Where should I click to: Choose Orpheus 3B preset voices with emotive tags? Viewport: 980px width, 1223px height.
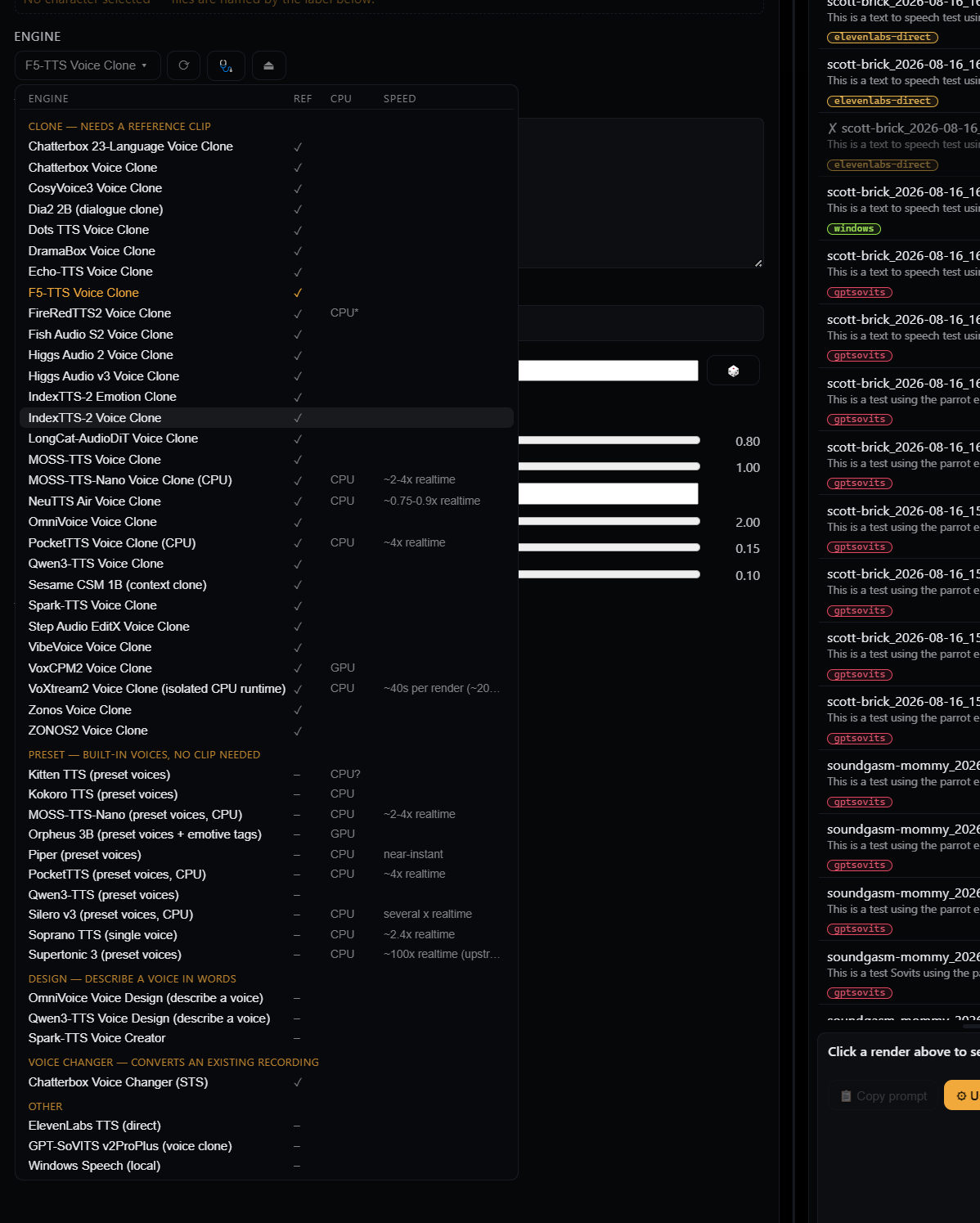coord(267,834)
